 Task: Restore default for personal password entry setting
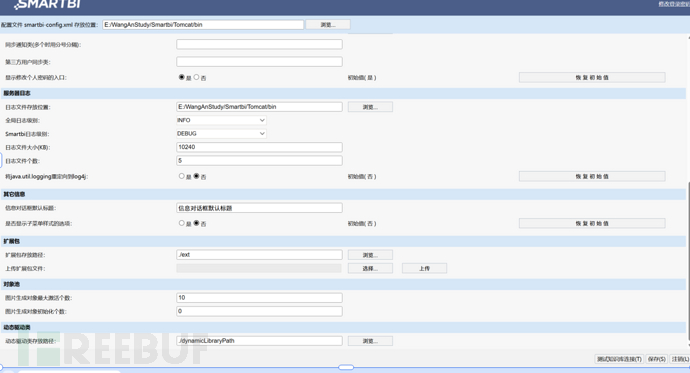coord(592,77)
